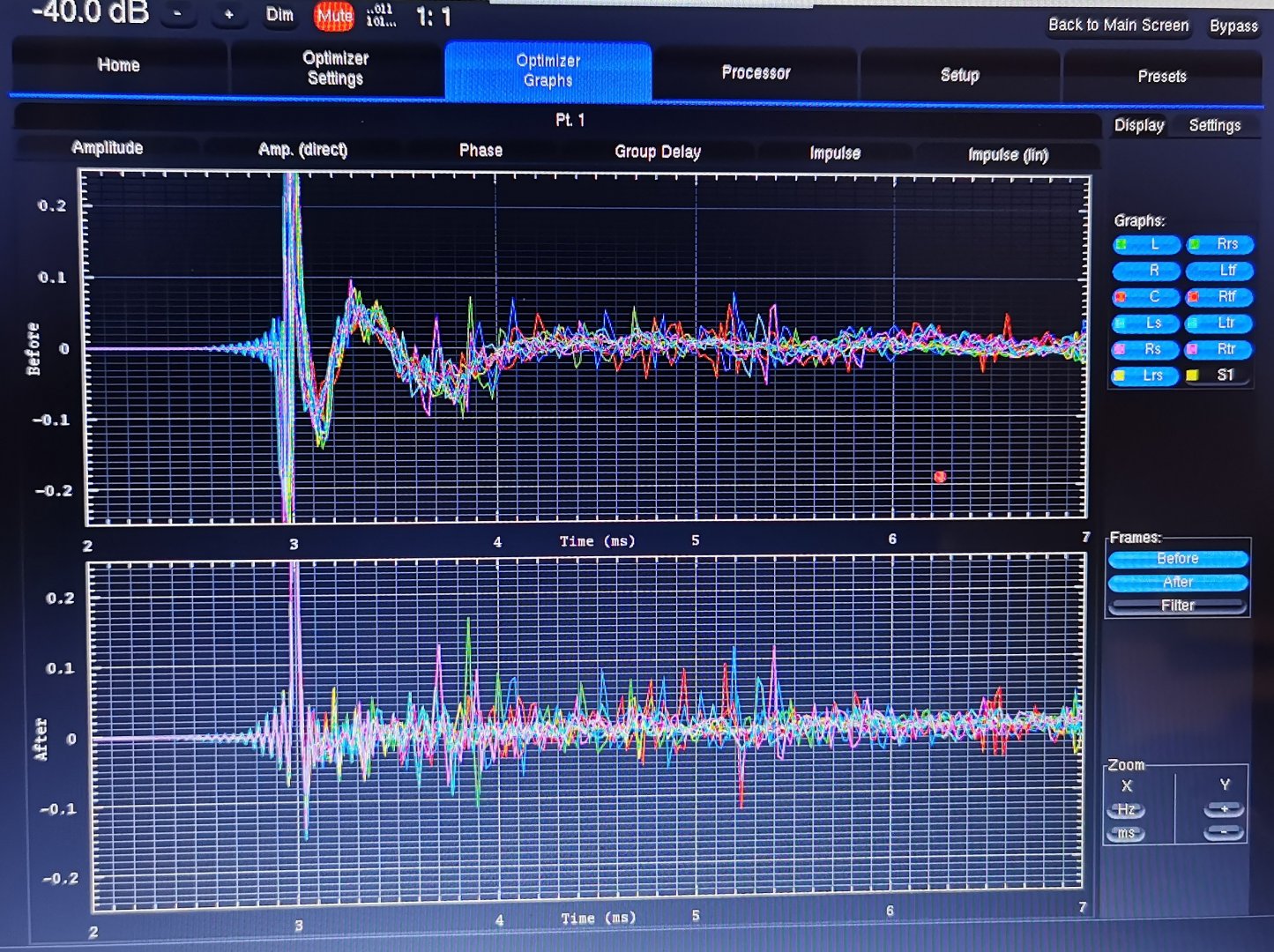Set X axis zoom to ms
Screen dimensions: 1274x952
tap(1126, 833)
